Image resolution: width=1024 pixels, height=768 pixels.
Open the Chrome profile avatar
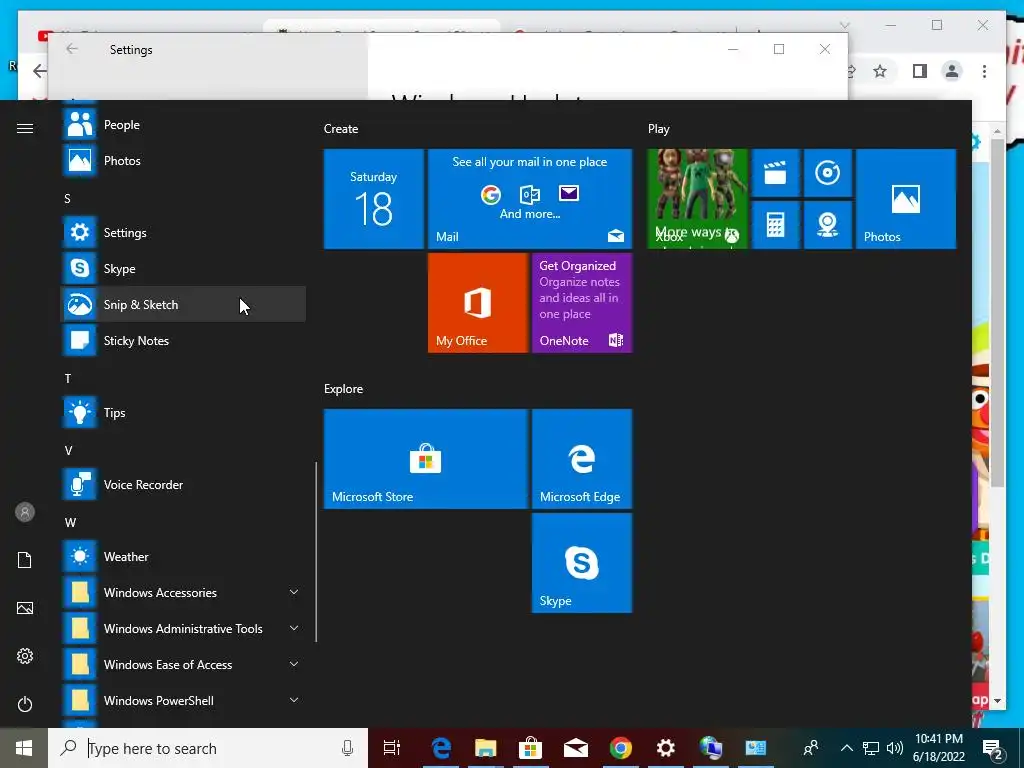952,71
